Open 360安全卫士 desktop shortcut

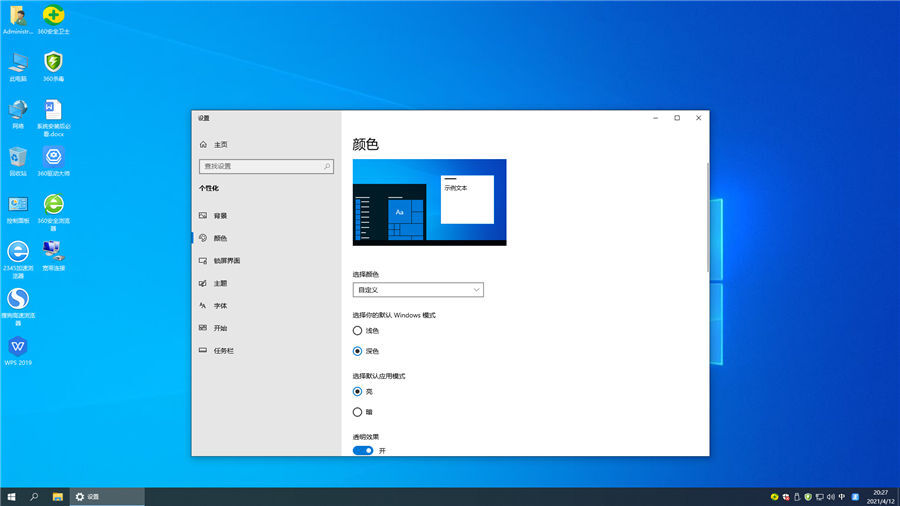pyautogui.click(x=53, y=20)
